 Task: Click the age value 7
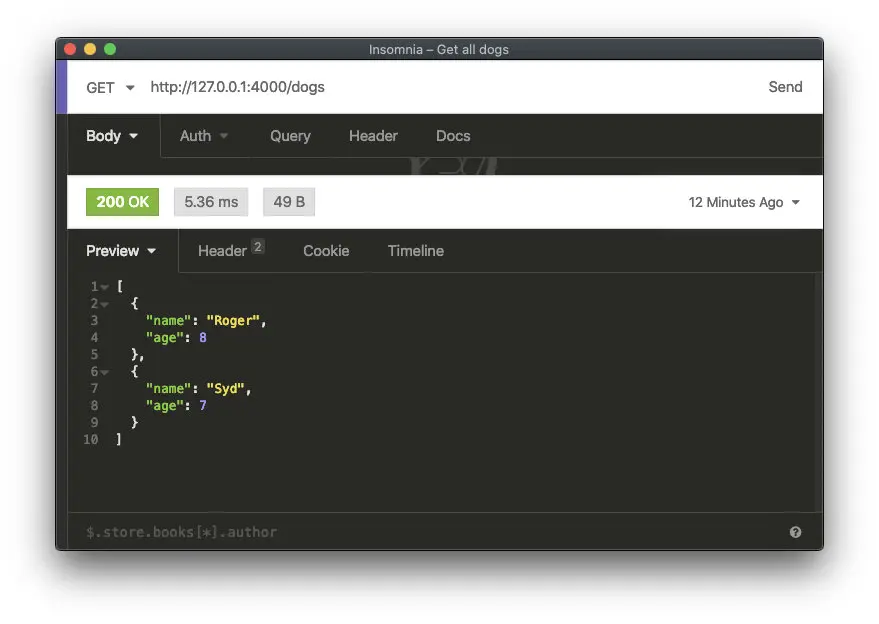coord(203,405)
